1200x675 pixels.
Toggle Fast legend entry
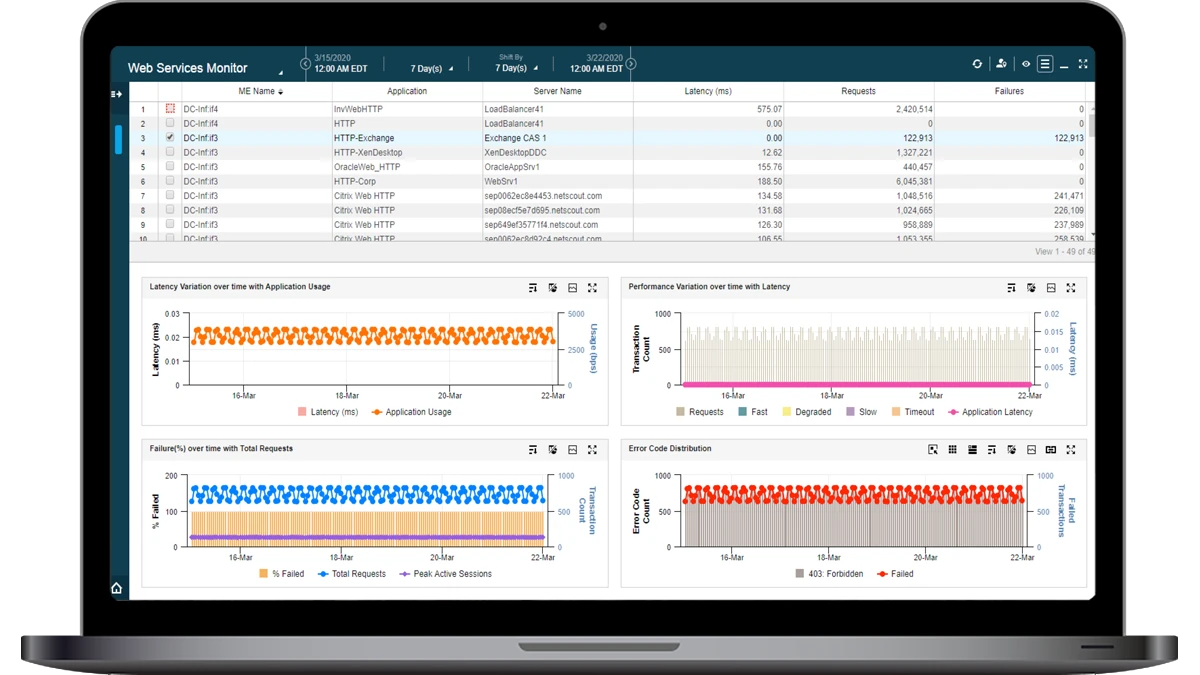[x=753, y=412]
